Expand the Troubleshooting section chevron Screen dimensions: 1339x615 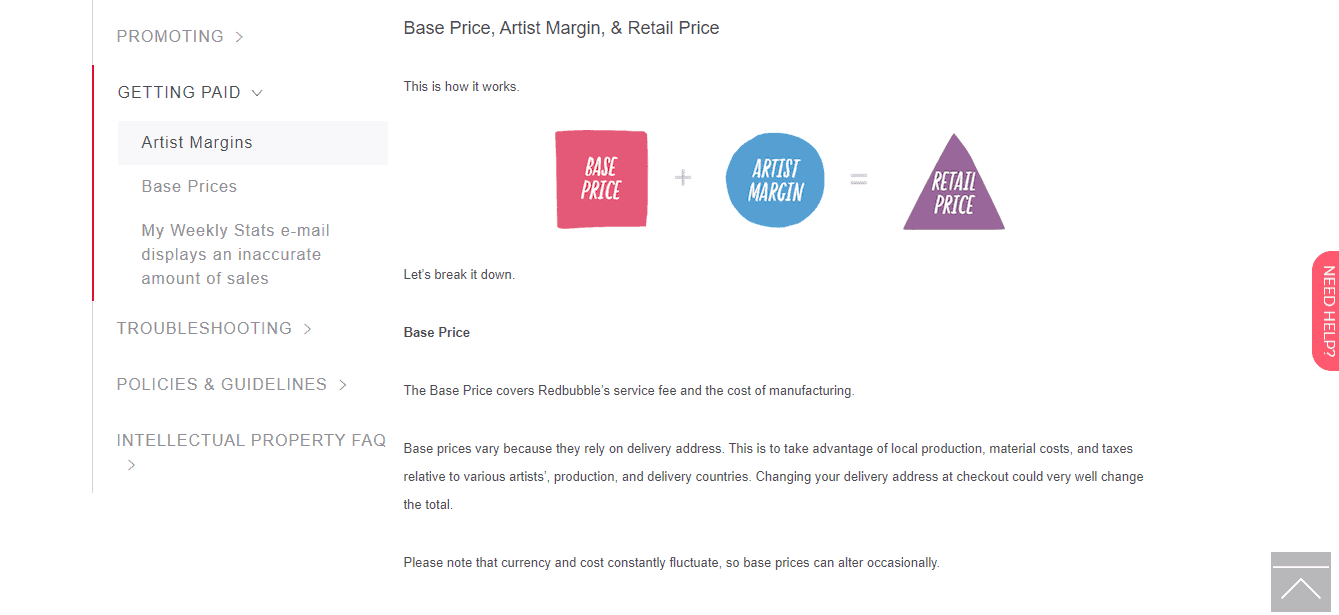coord(307,329)
